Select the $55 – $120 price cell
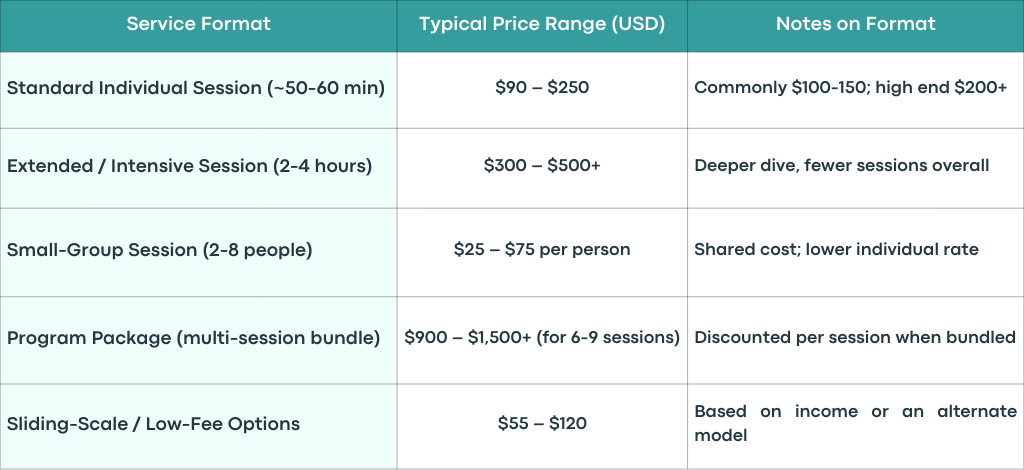Screen dimensions: 1024x470 [542, 426]
